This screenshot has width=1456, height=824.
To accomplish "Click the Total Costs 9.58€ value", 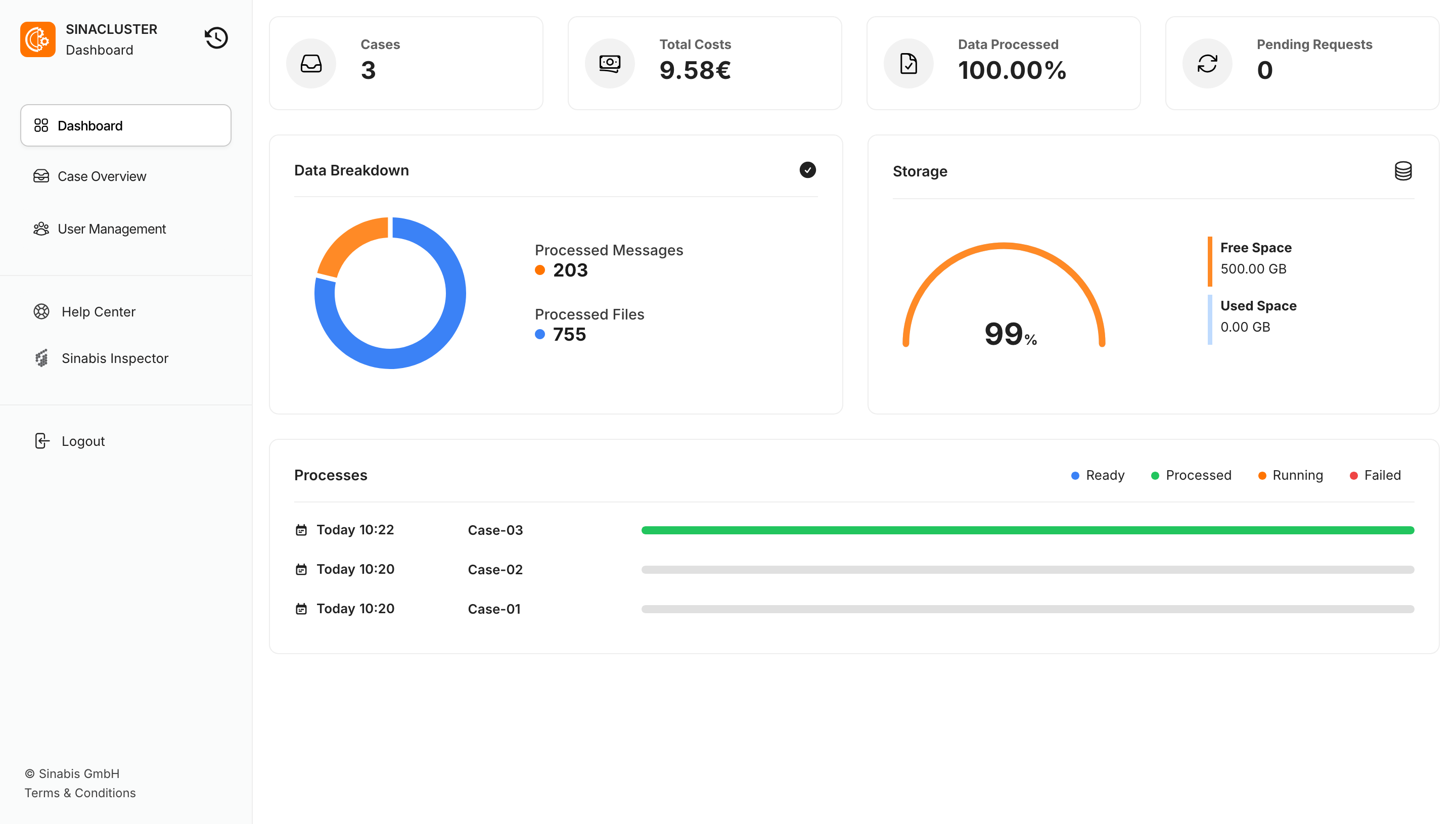I will 695,70.
